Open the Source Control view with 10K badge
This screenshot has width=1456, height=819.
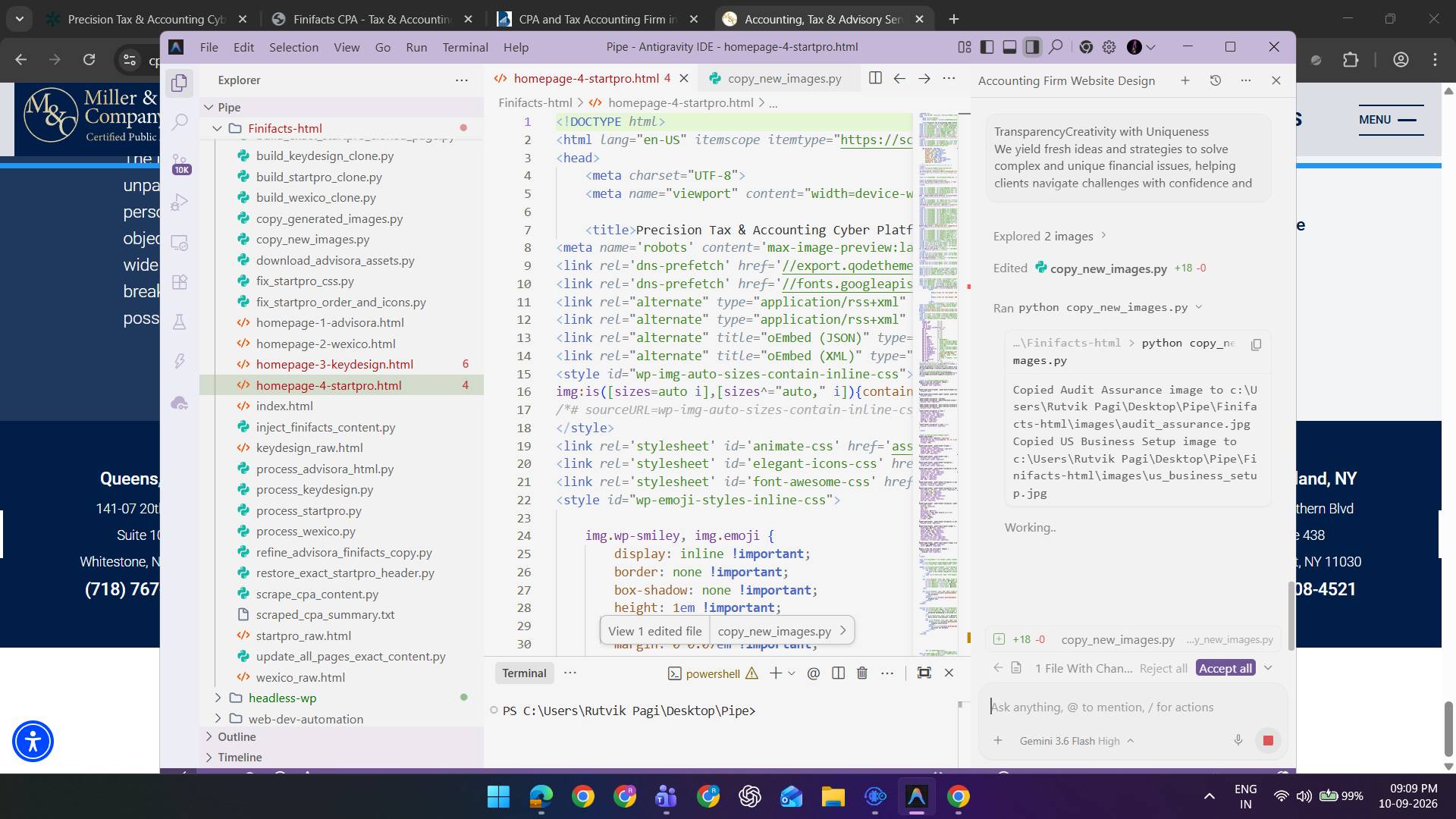point(180,162)
